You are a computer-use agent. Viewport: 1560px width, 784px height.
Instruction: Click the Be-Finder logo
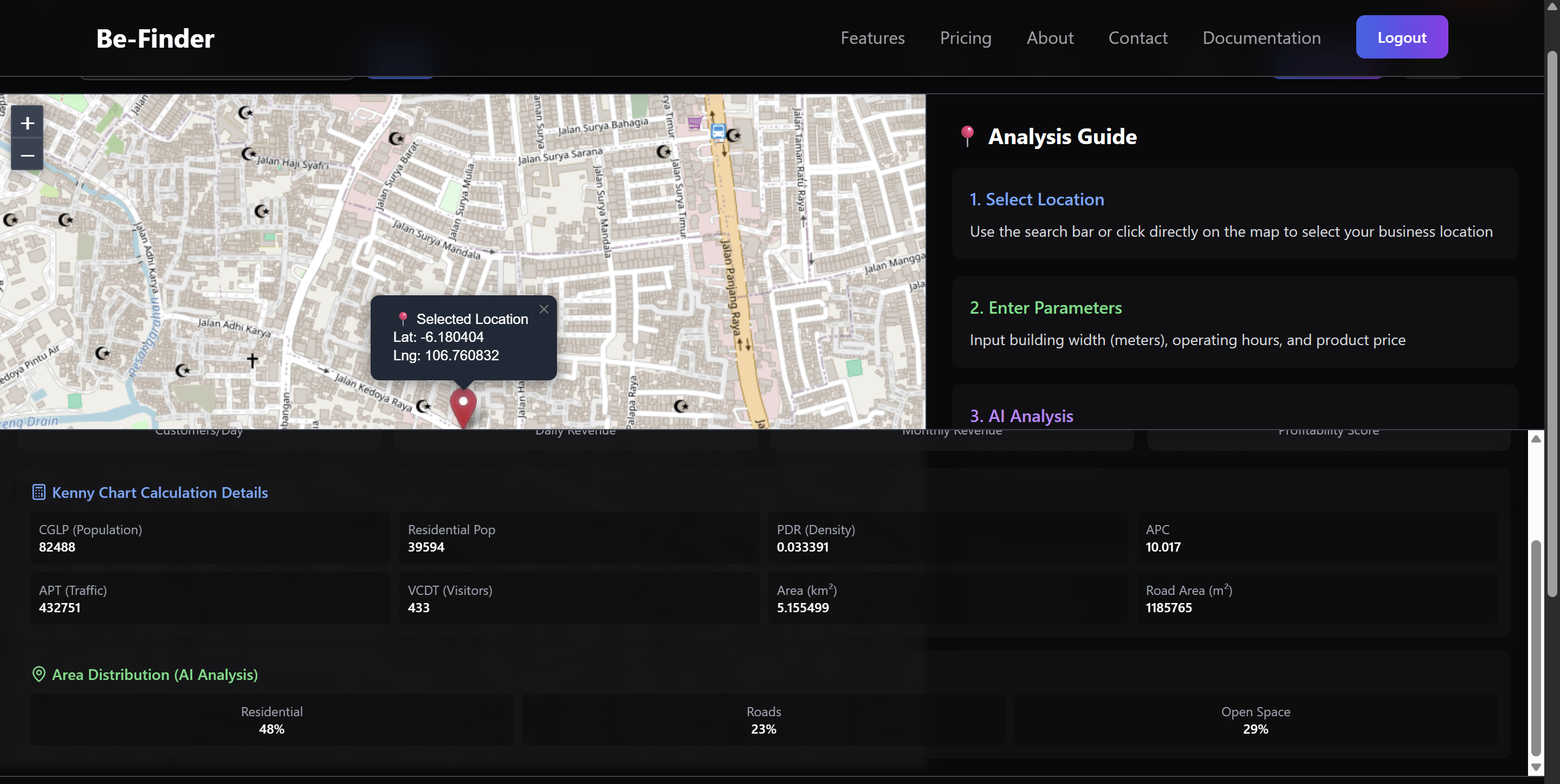155,38
